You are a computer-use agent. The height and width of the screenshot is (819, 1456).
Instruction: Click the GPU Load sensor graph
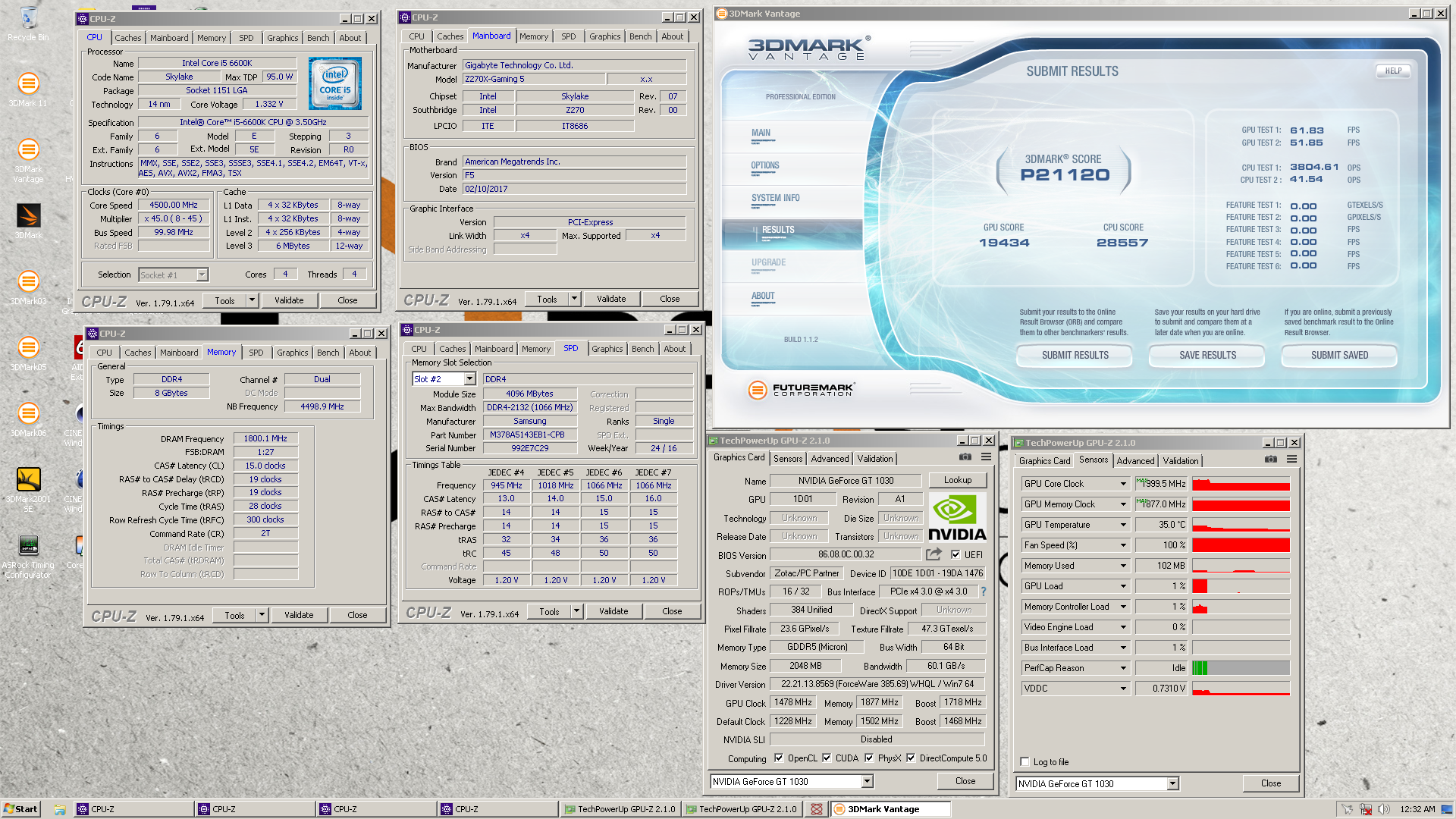1241,585
